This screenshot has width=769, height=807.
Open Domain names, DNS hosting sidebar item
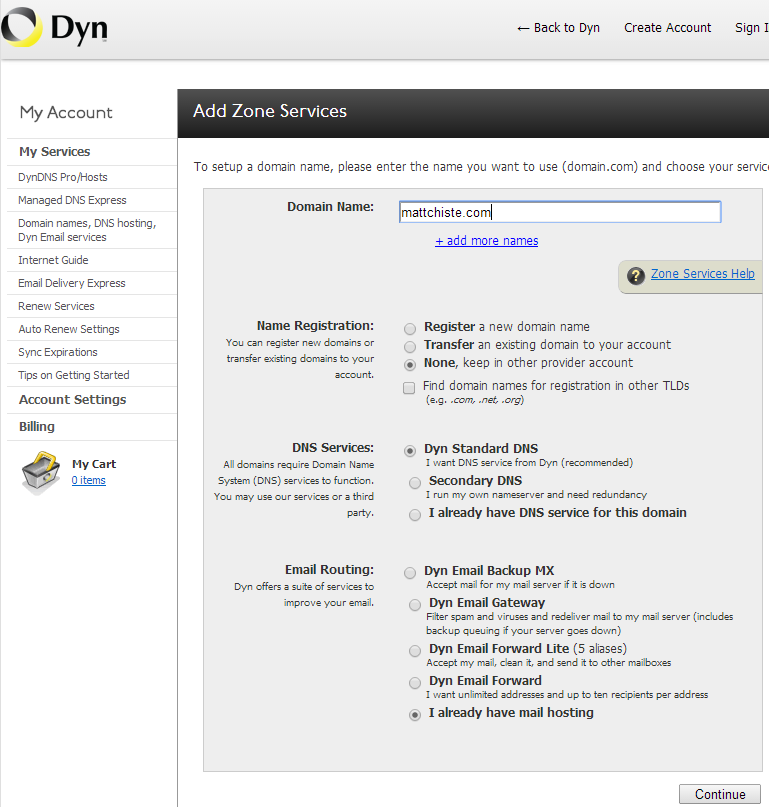[87, 230]
